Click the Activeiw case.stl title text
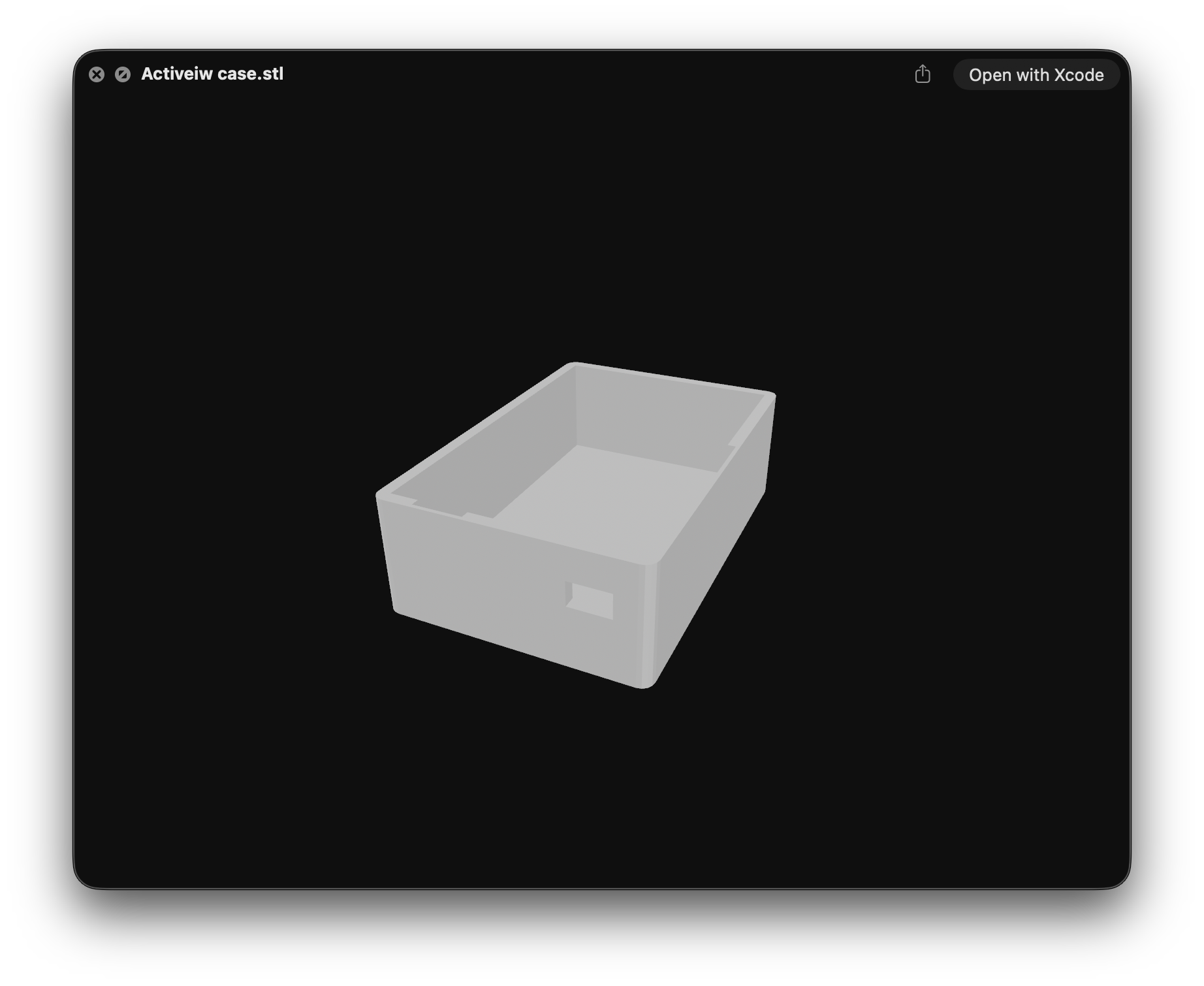 (x=212, y=74)
